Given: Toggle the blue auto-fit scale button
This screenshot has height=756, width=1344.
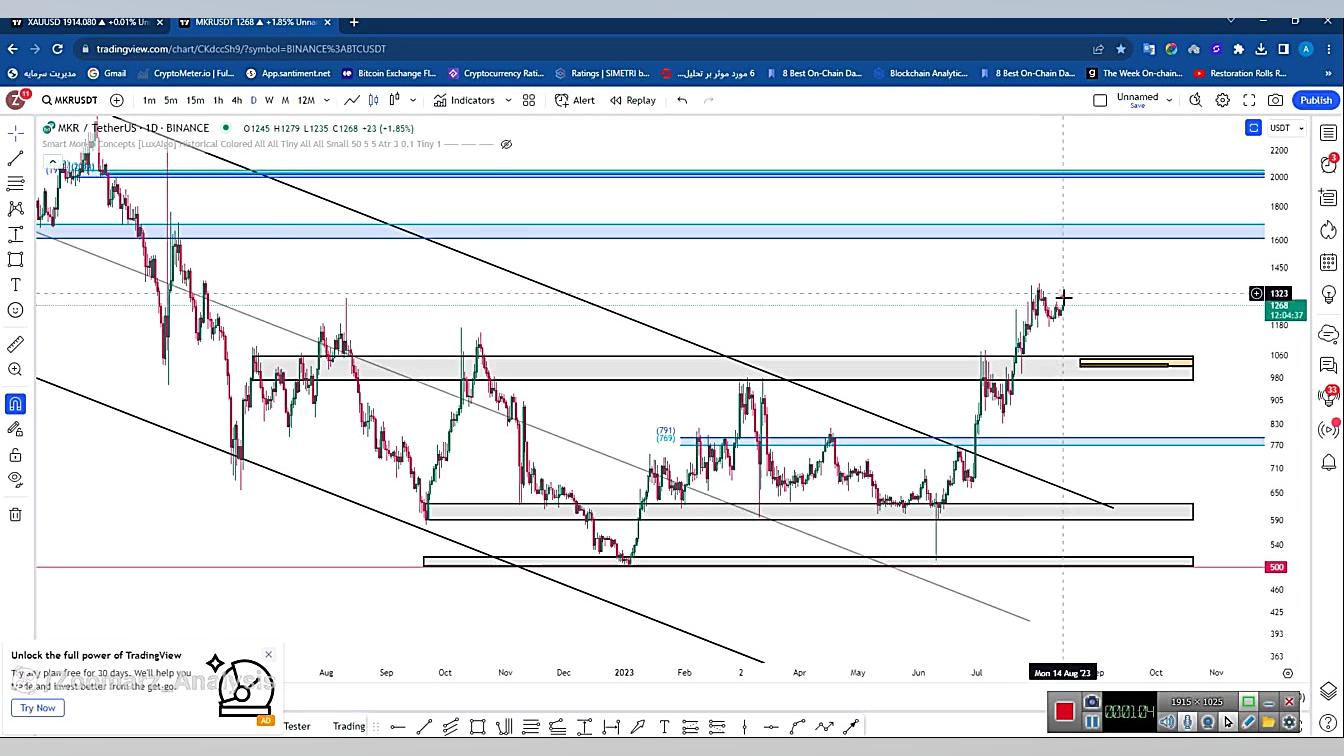Looking at the screenshot, I should [1253, 128].
